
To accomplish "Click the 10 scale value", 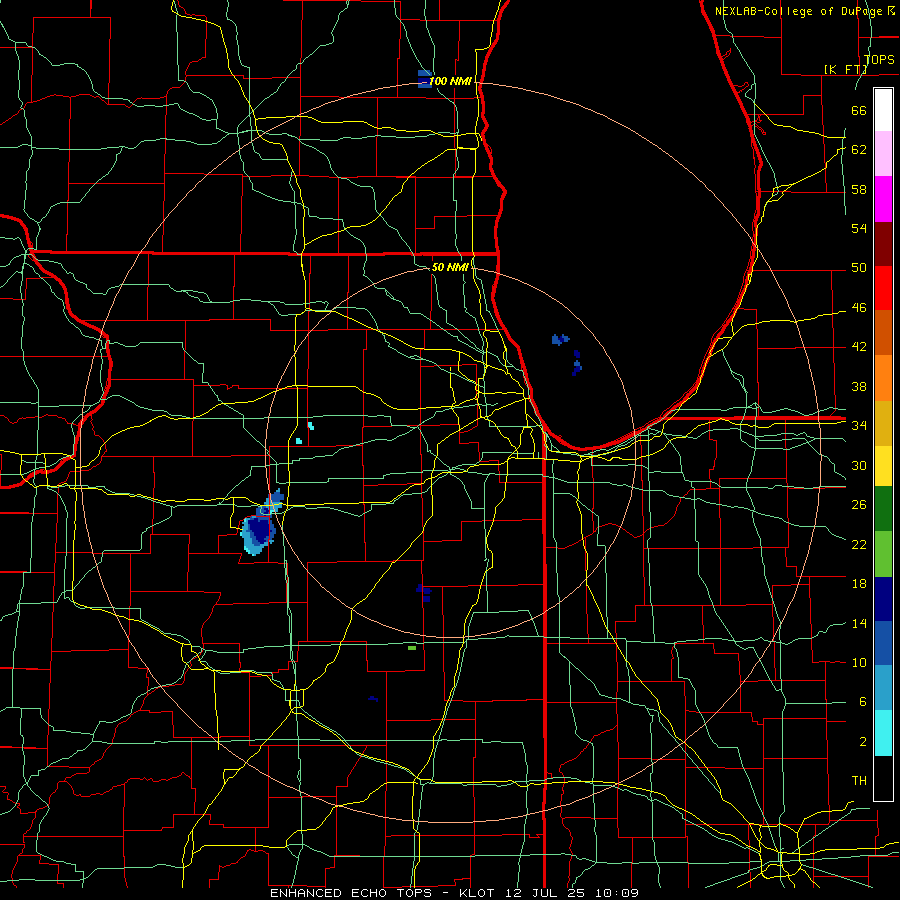I will click(859, 662).
